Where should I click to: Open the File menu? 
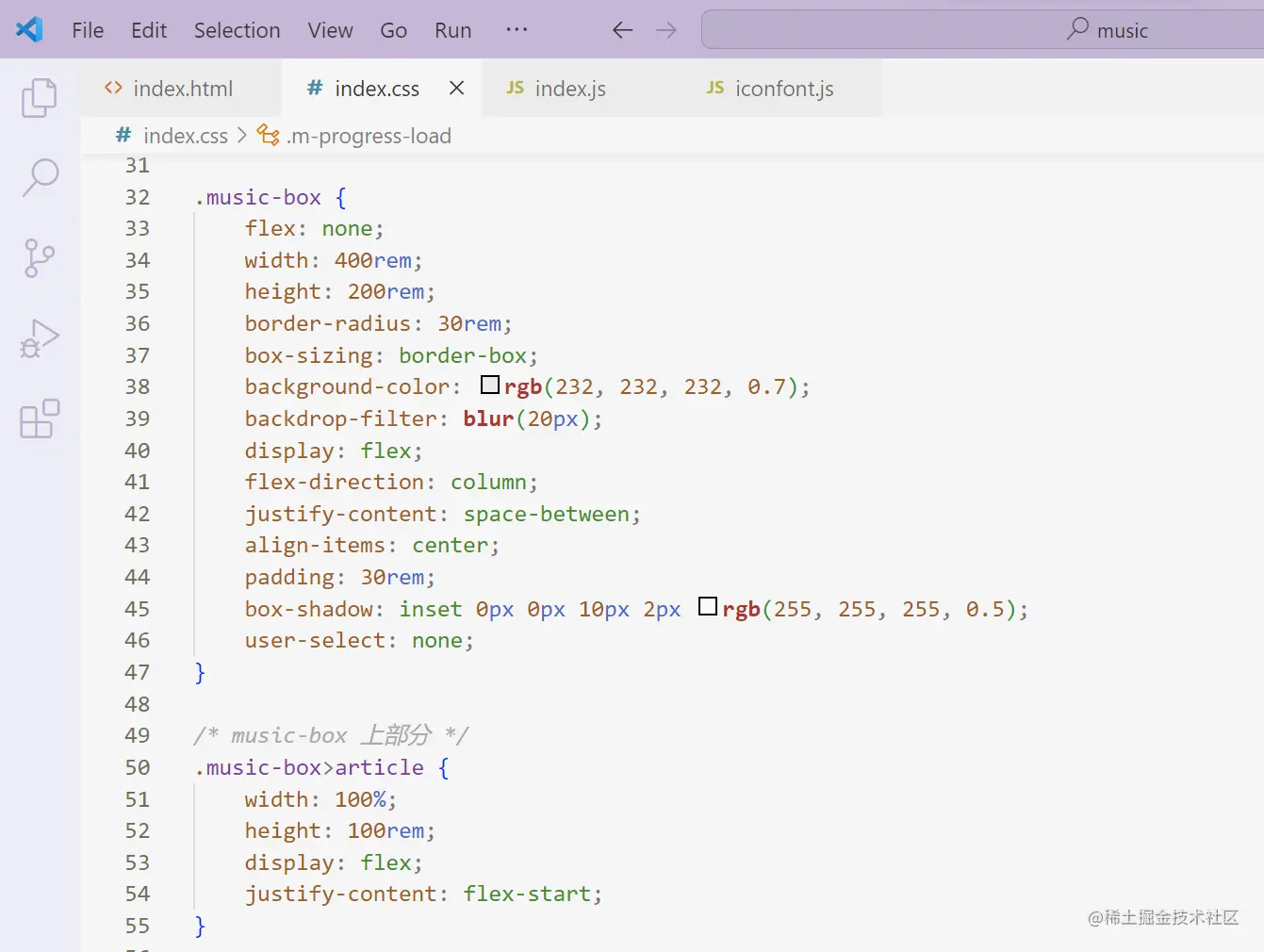pos(88,30)
